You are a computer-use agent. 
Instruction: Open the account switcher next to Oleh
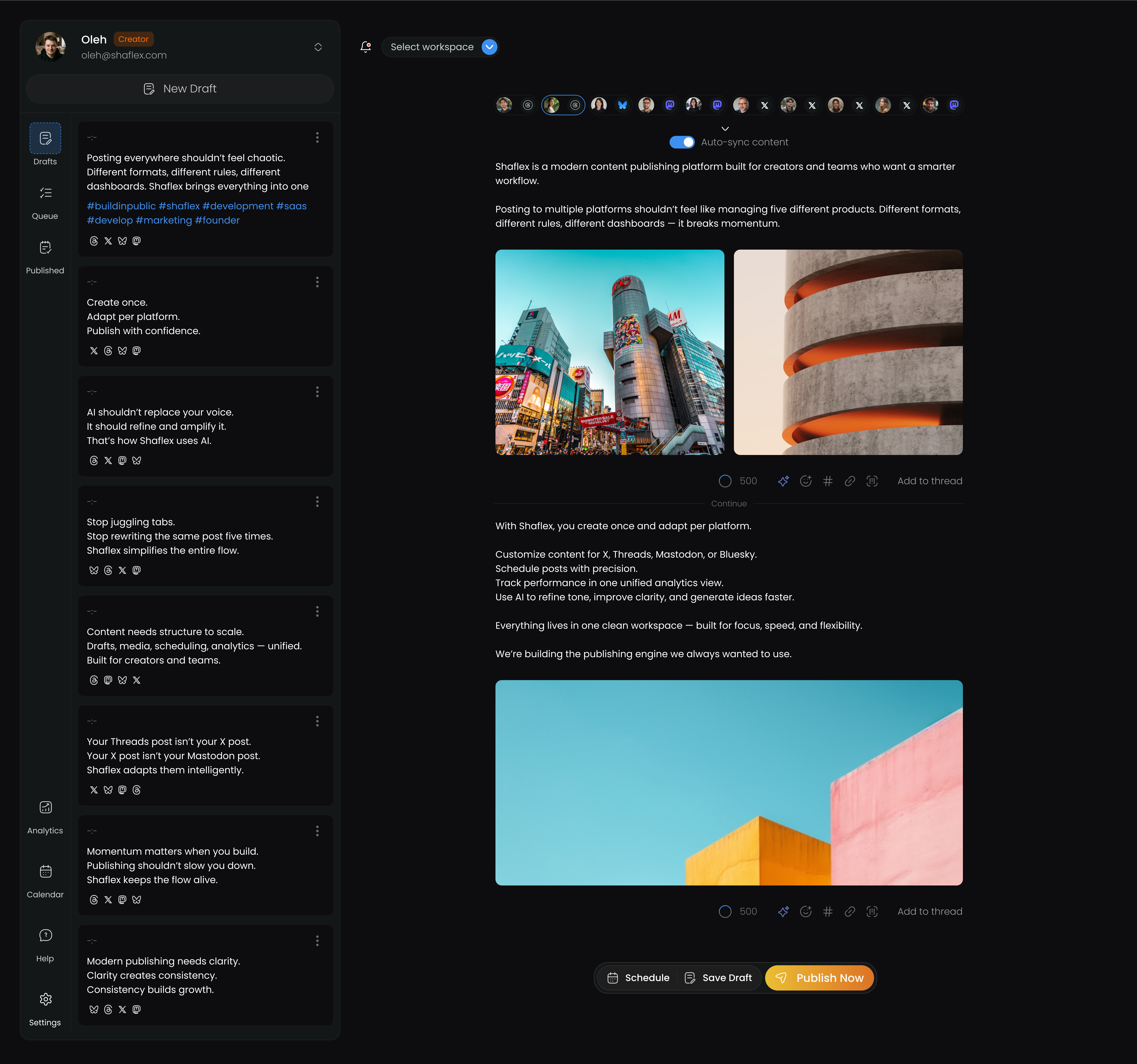coord(318,47)
